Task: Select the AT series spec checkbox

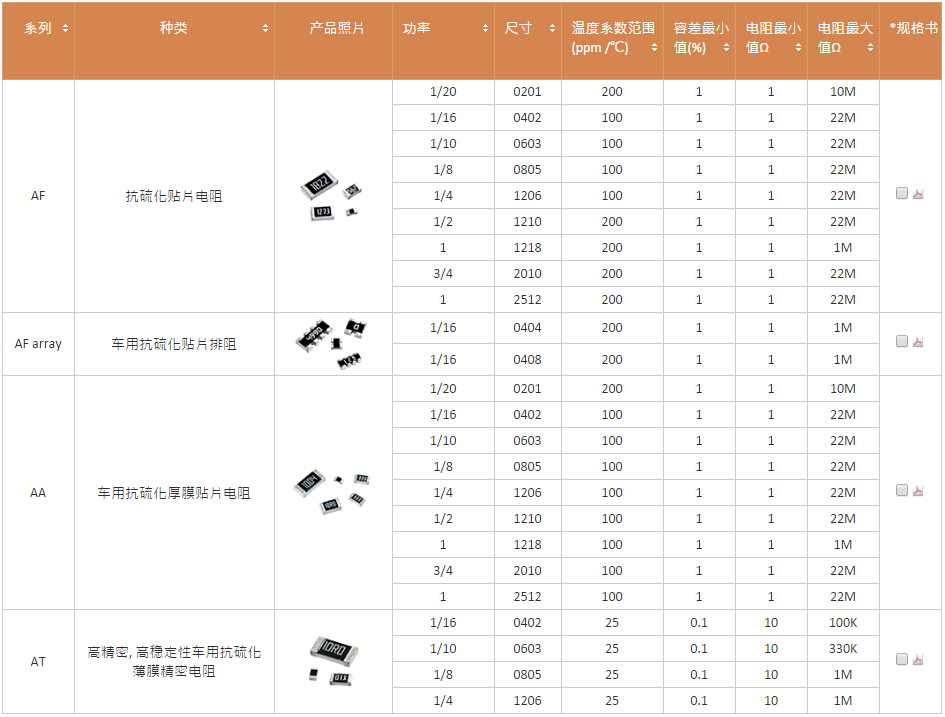Action: (902, 659)
